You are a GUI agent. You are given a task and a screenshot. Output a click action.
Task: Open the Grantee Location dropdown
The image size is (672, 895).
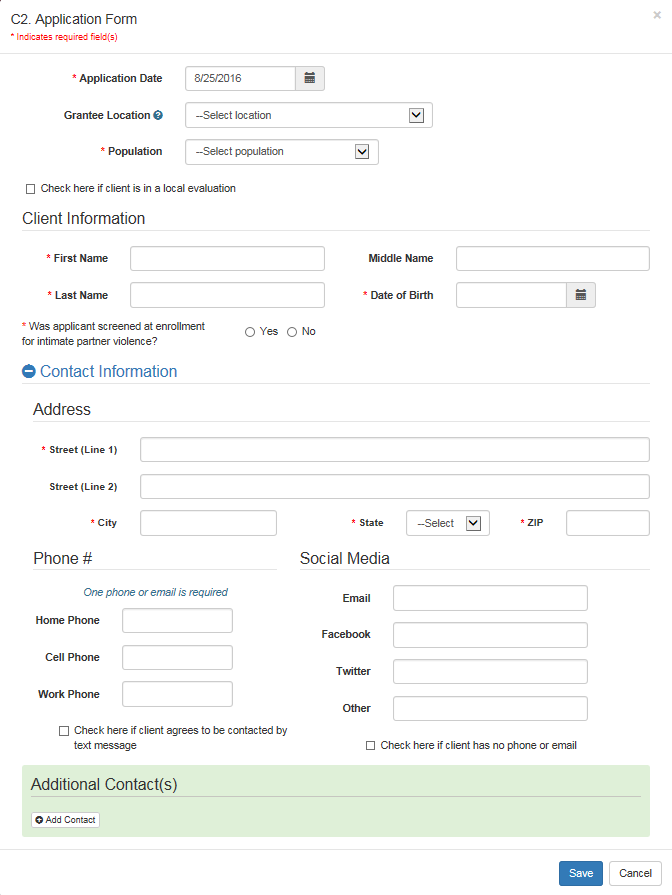tap(309, 115)
